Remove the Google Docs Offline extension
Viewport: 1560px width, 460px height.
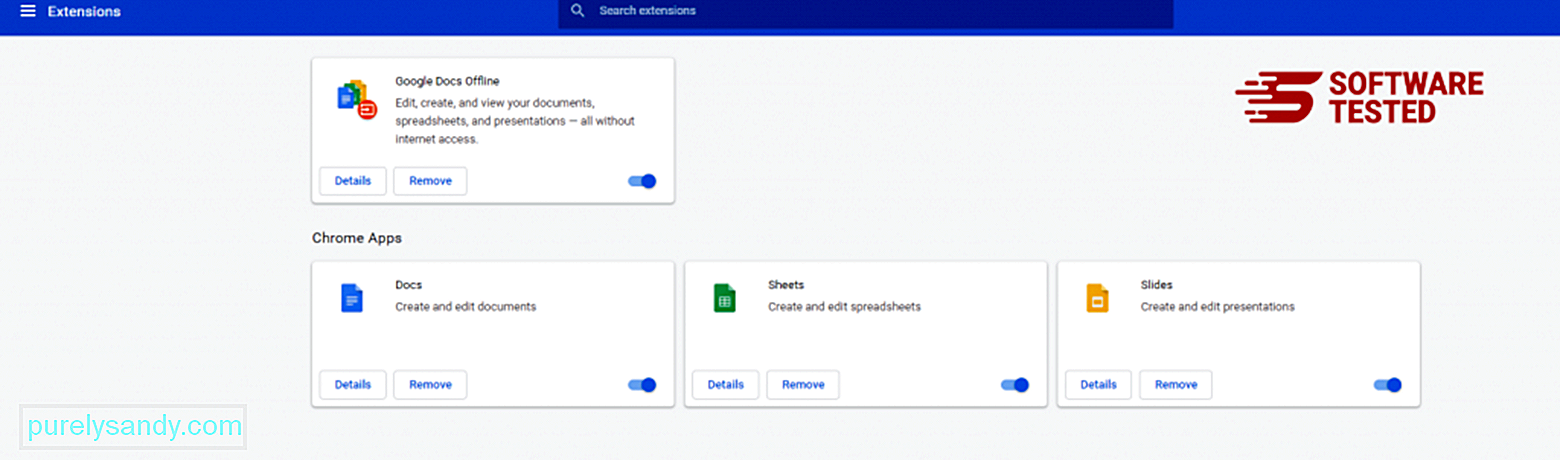(430, 181)
